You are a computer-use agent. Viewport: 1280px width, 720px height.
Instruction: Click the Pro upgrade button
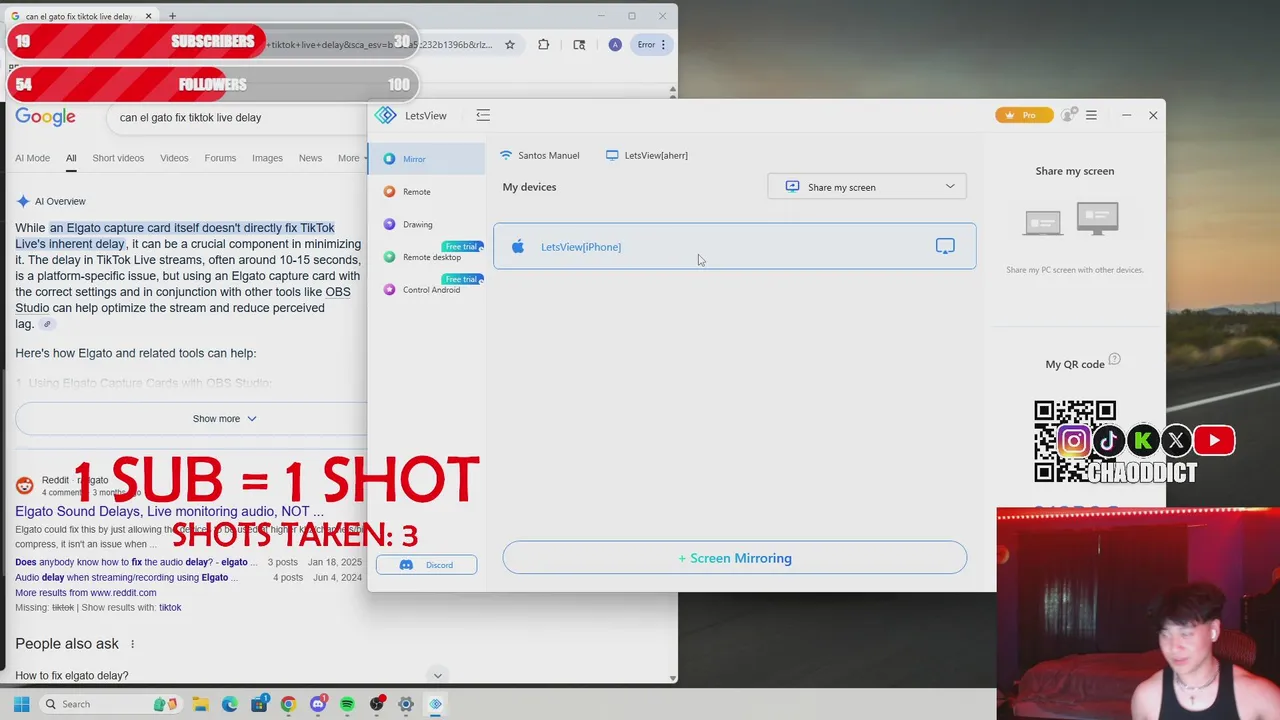click(x=1024, y=115)
